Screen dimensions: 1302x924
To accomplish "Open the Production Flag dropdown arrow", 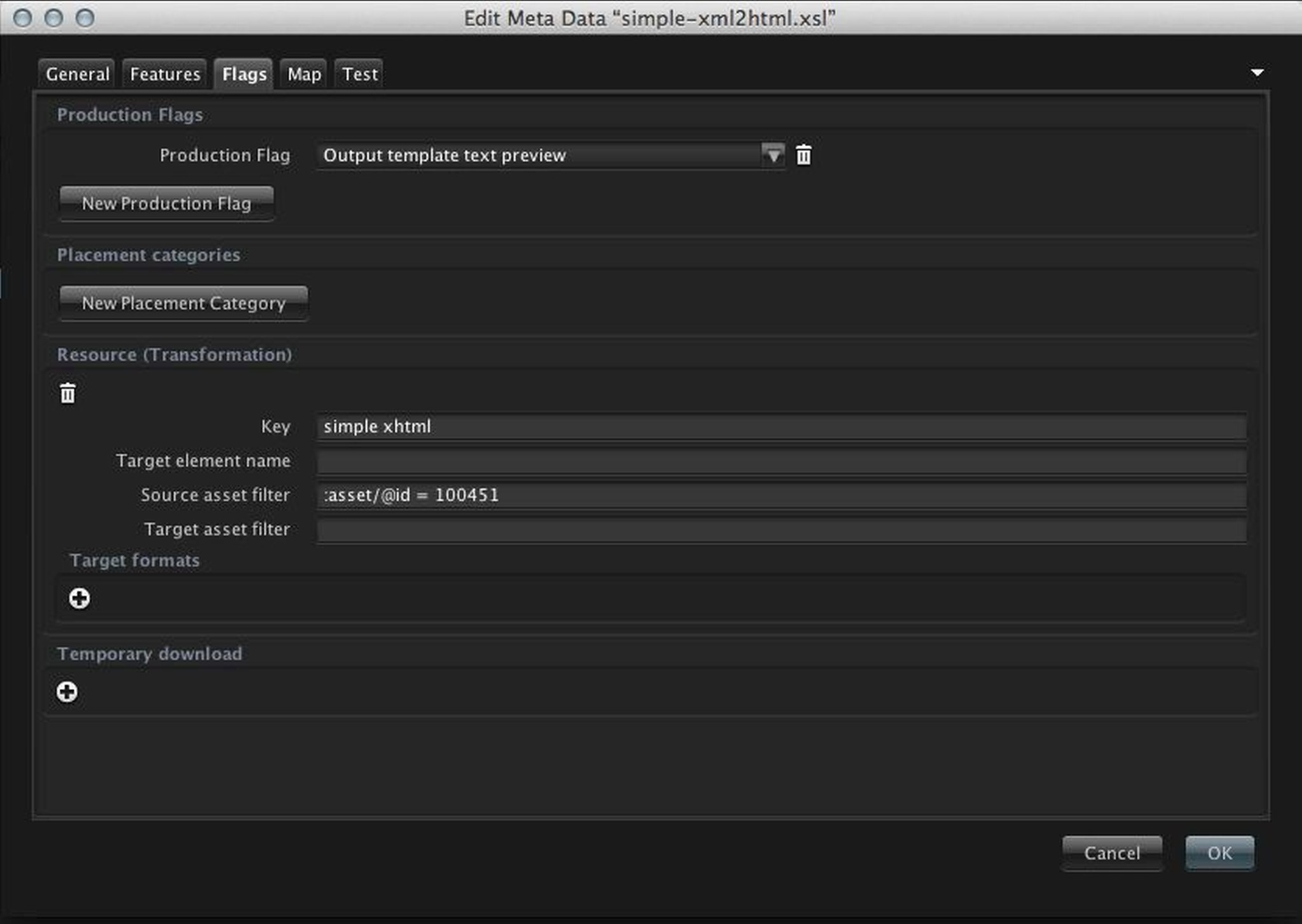I will pyautogui.click(x=772, y=155).
